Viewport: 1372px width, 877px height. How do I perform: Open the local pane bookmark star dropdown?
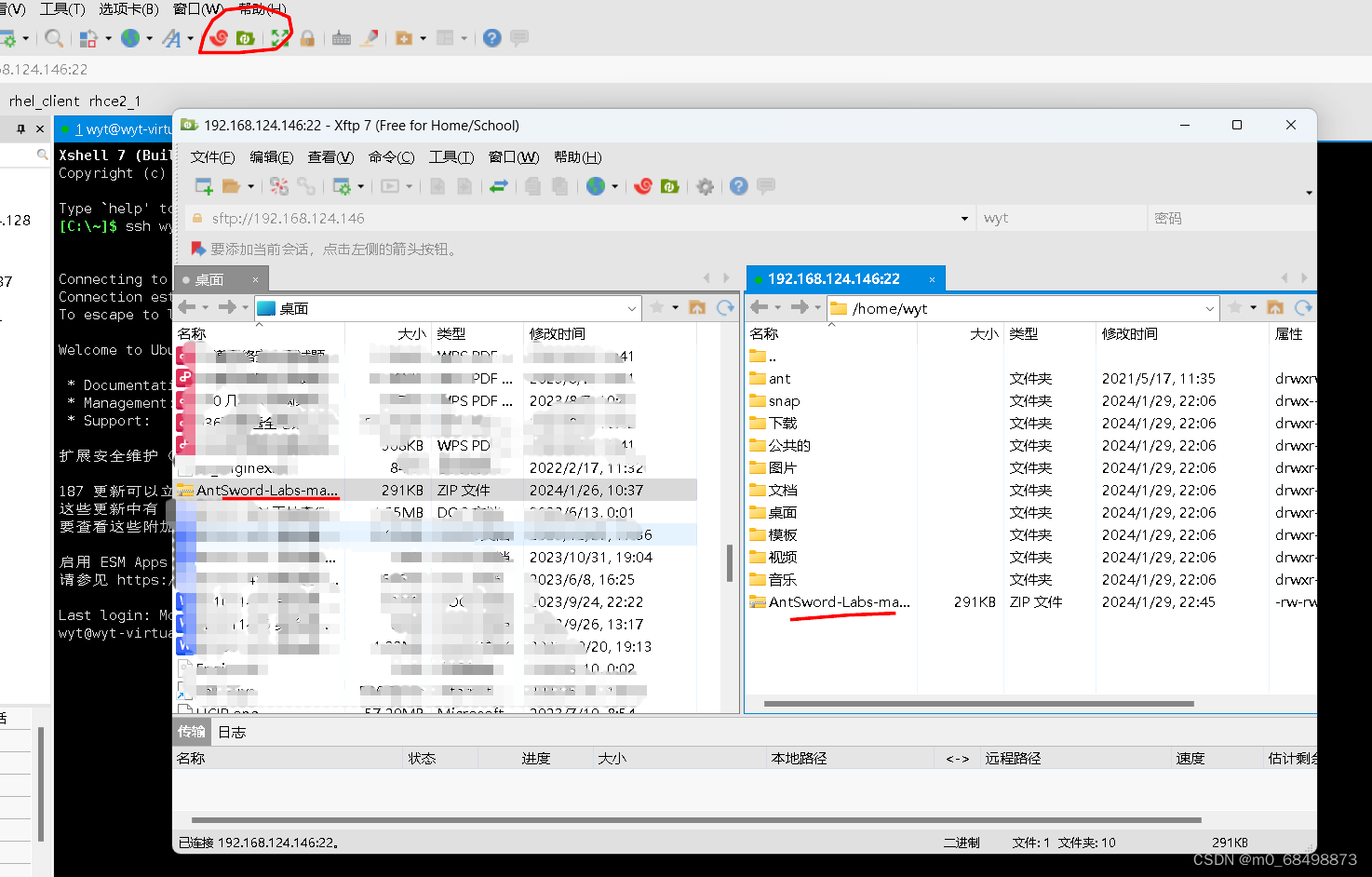point(675,308)
